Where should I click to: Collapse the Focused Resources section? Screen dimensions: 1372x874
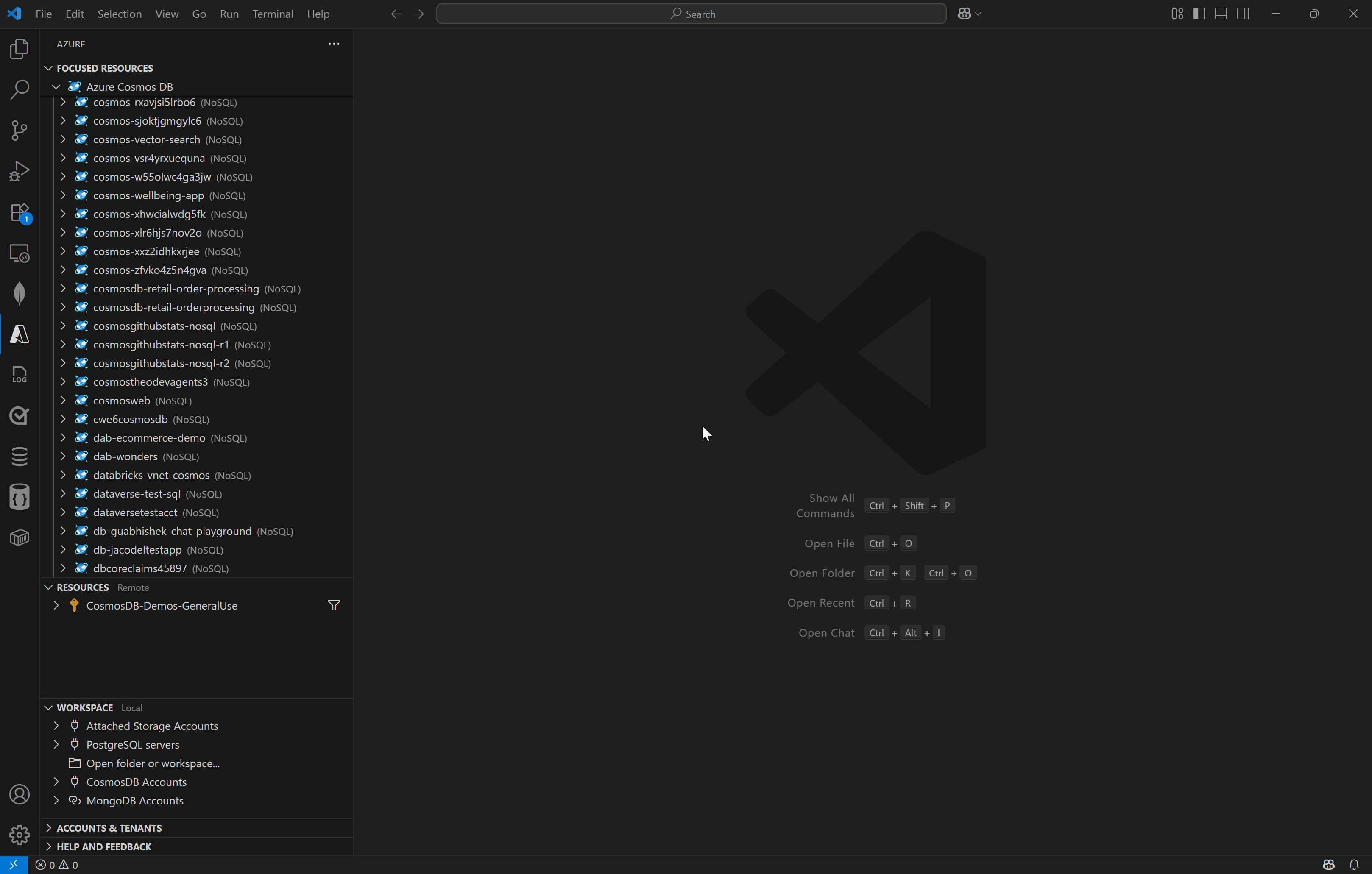tap(48, 68)
